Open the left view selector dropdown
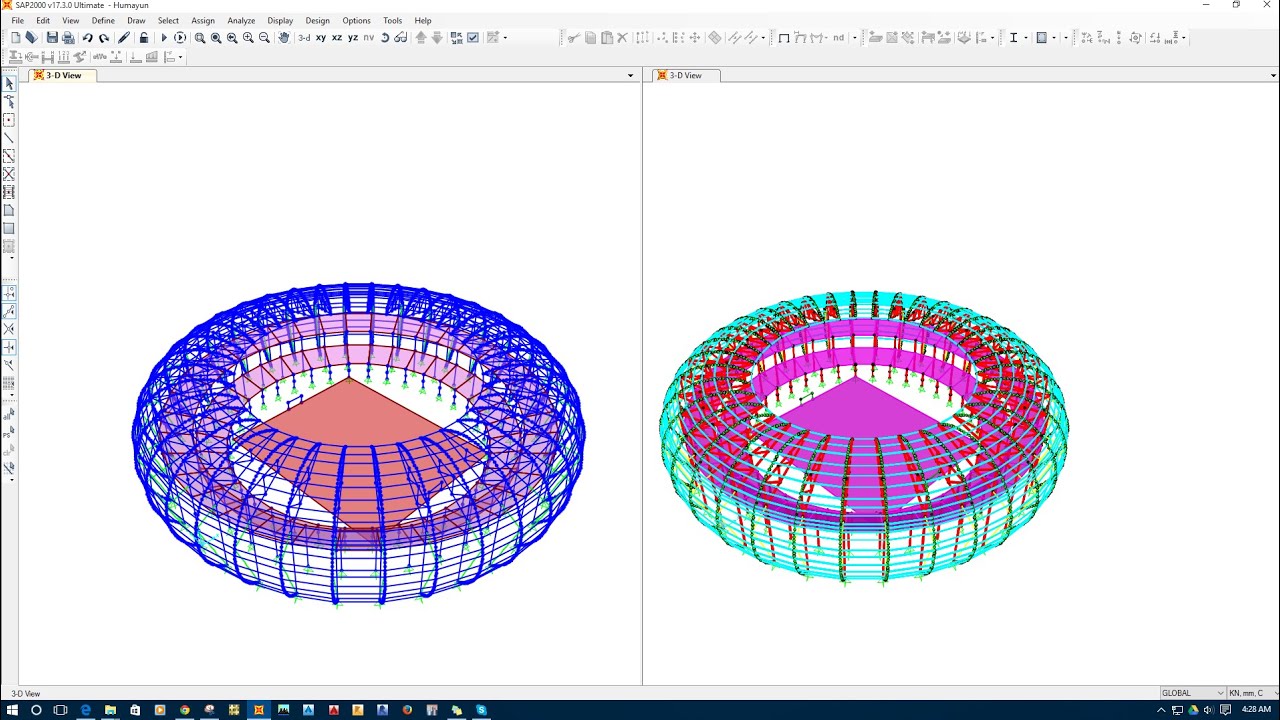 coord(629,75)
